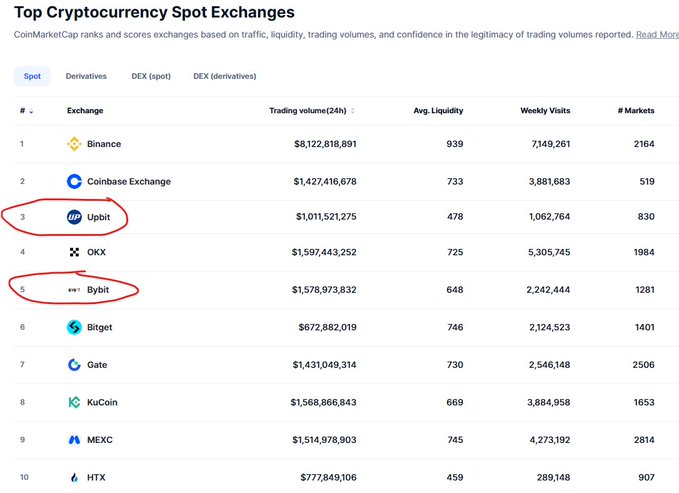Click the Top Cryptocurrency Spot Exchanges heading
The height and width of the screenshot is (493, 679).
[154, 12]
